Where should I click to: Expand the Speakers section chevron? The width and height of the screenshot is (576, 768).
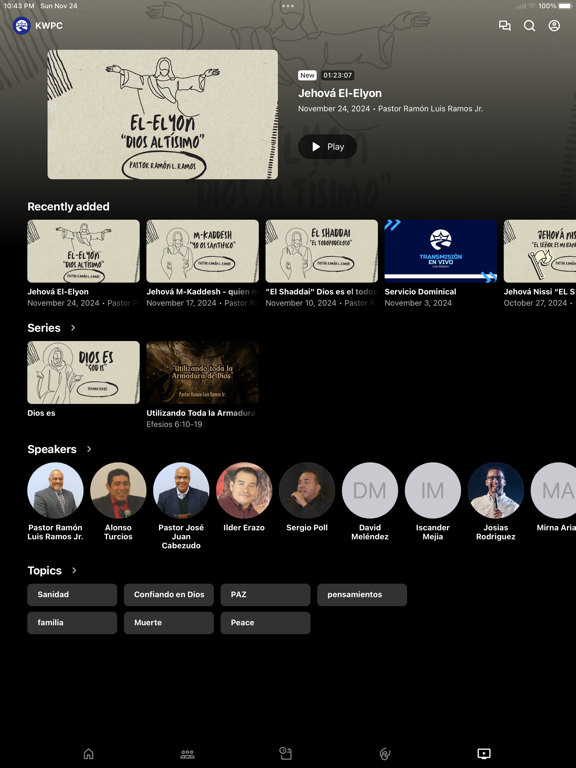click(x=89, y=449)
